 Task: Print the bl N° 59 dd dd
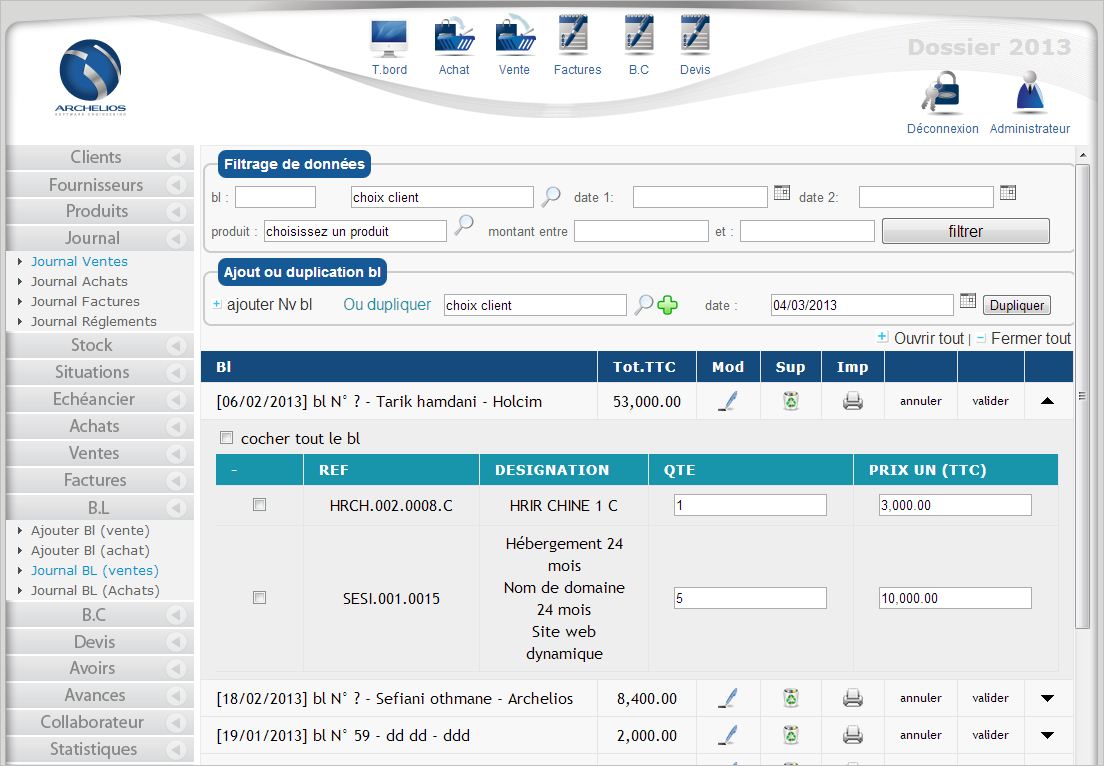(x=852, y=735)
